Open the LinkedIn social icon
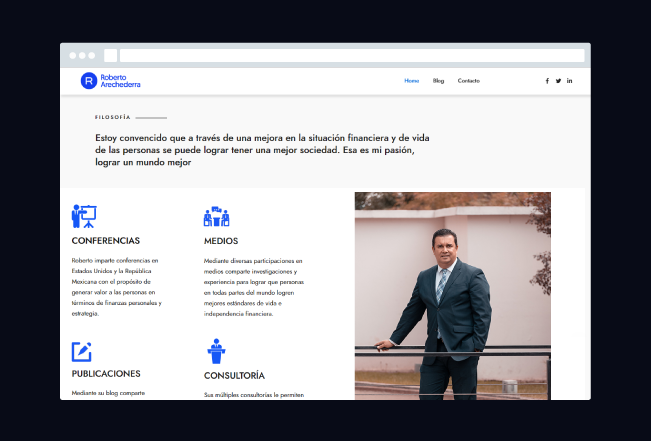 (570, 81)
